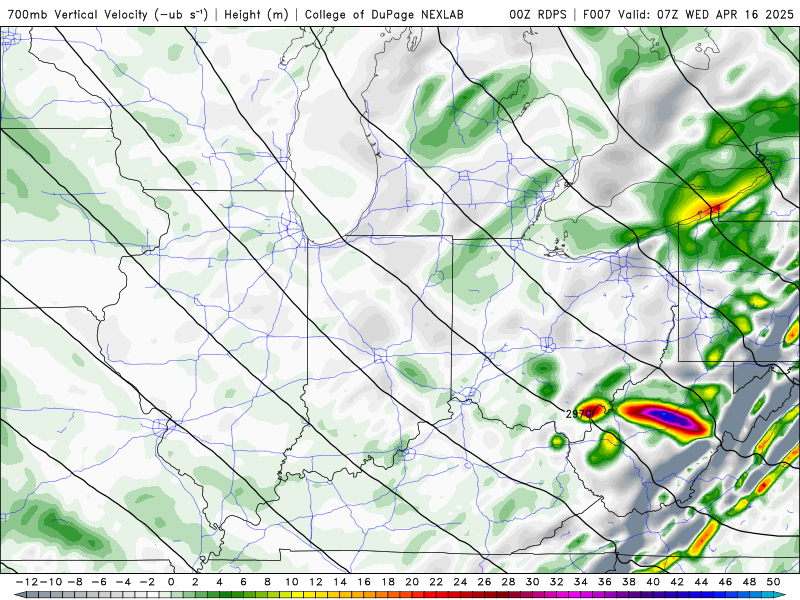Select the "4" legend value
The width and height of the screenshot is (800, 600).
[x=219, y=582]
